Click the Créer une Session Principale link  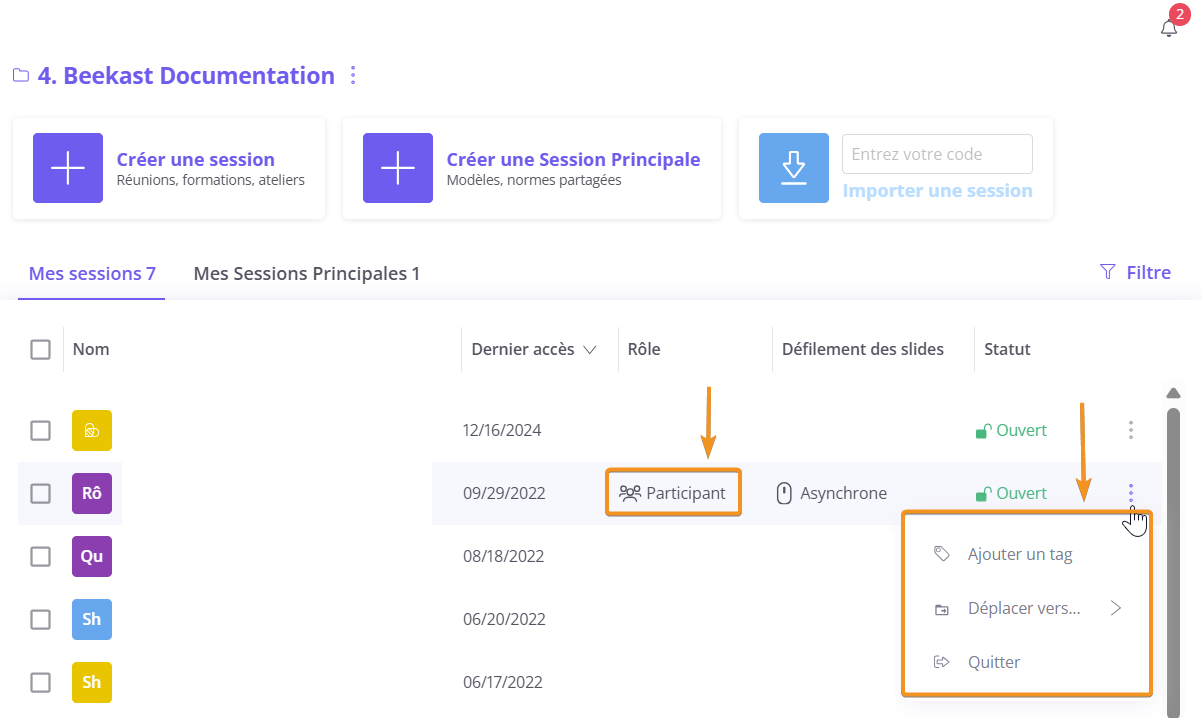pos(573,159)
